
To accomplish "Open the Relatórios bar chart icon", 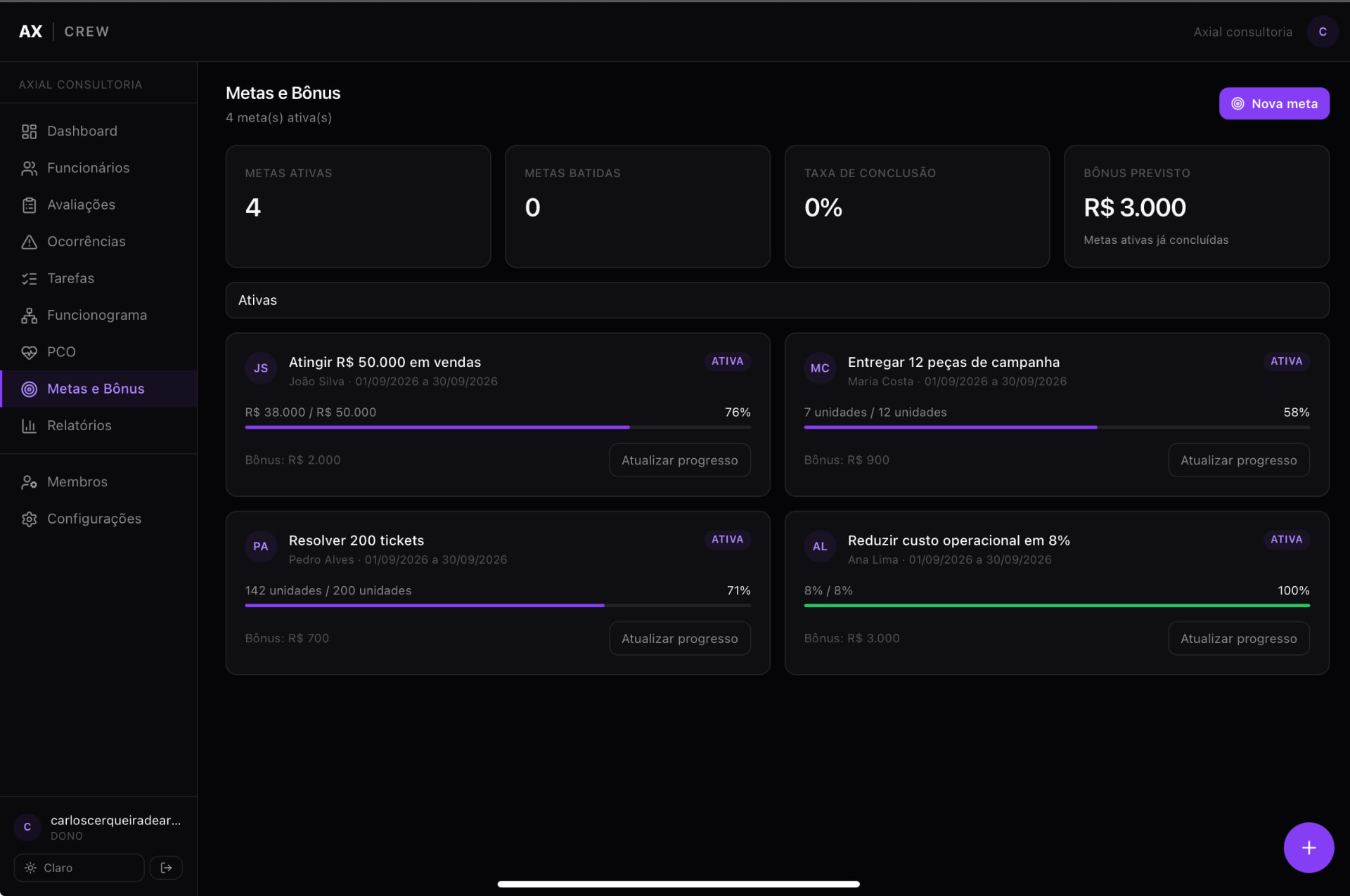I will pos(29,426).
